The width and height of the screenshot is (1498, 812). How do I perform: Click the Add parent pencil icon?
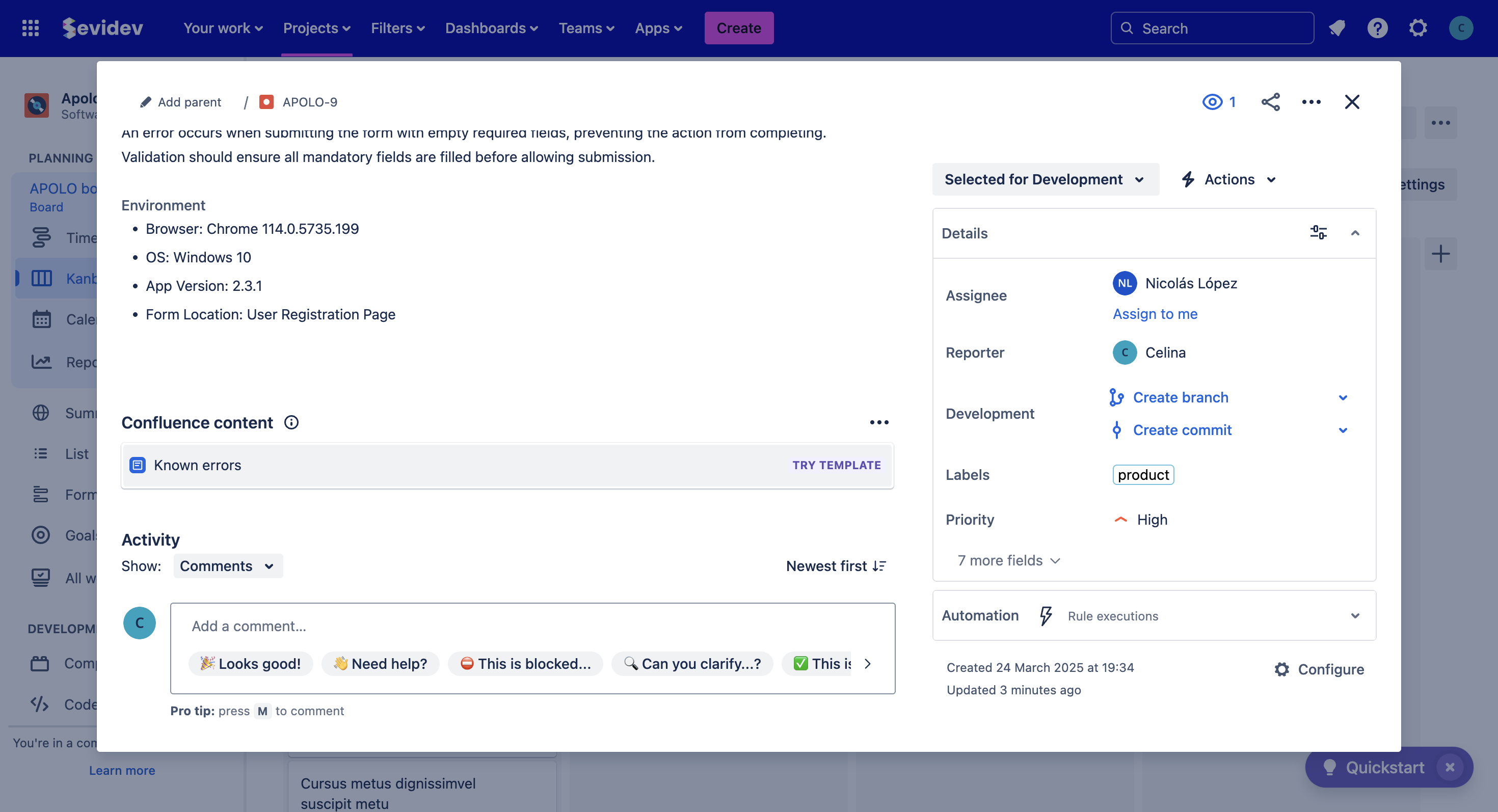click(145, 102)
